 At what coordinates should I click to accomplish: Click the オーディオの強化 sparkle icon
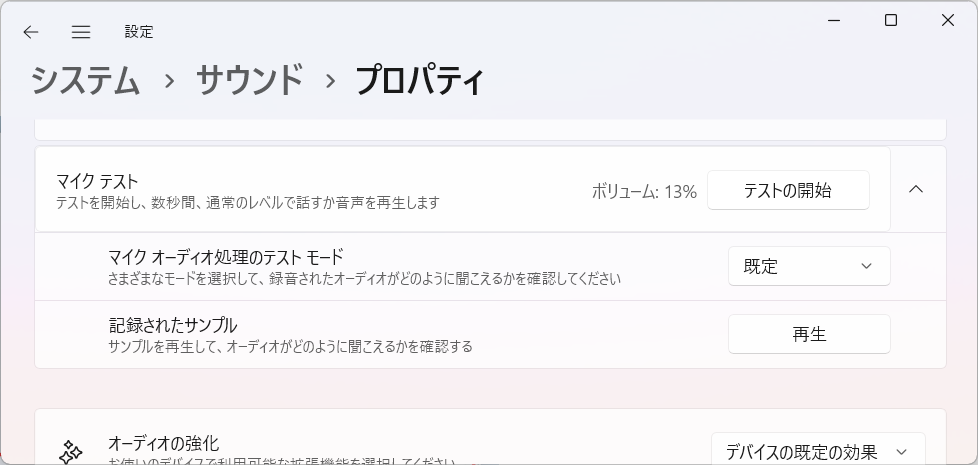coord(70,452)
